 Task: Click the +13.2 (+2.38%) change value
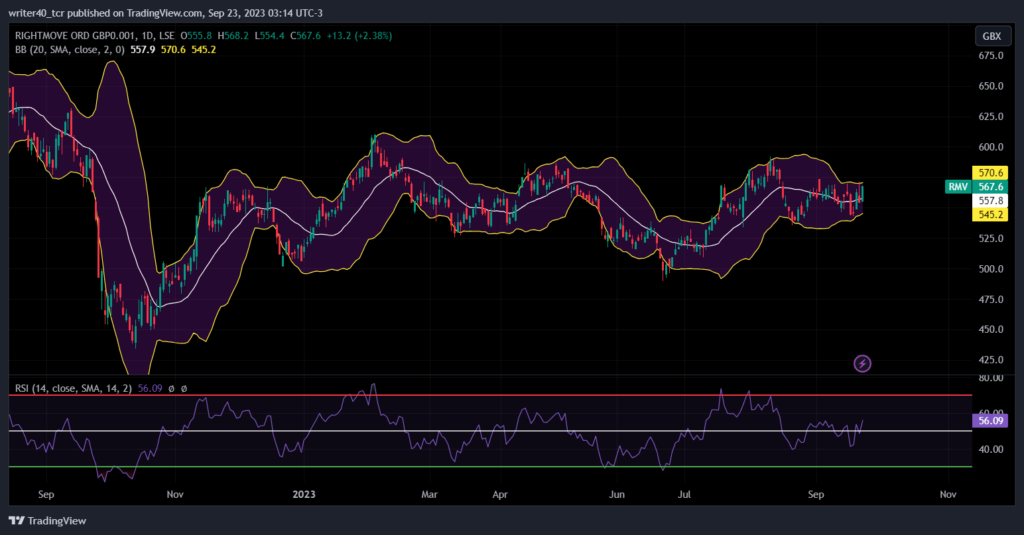(359, 36)
